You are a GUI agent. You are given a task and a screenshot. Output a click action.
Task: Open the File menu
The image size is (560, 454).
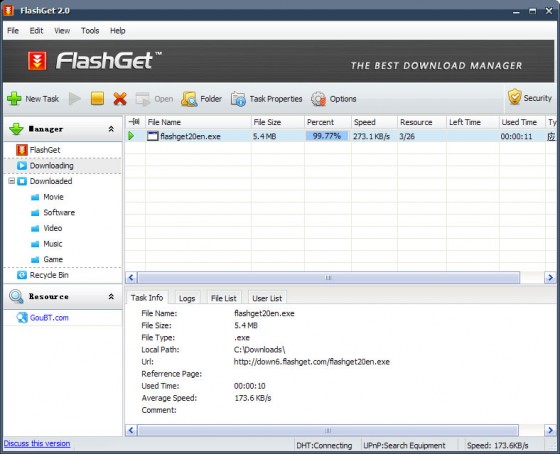13,31
